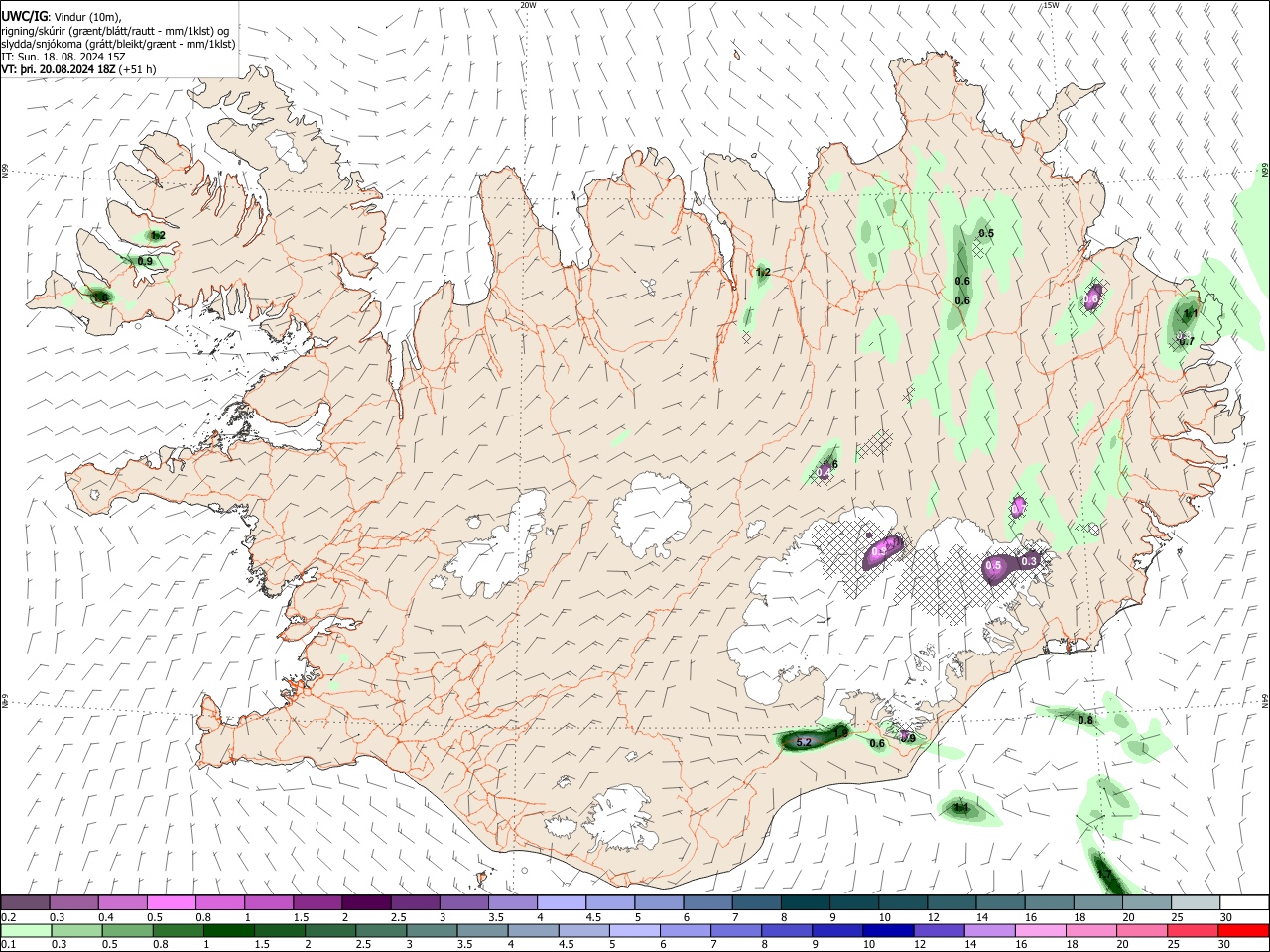Screen dimensions: 1270x952
Task: Click the 0.8 value offshore southeast
Action: pos(1085,720)
